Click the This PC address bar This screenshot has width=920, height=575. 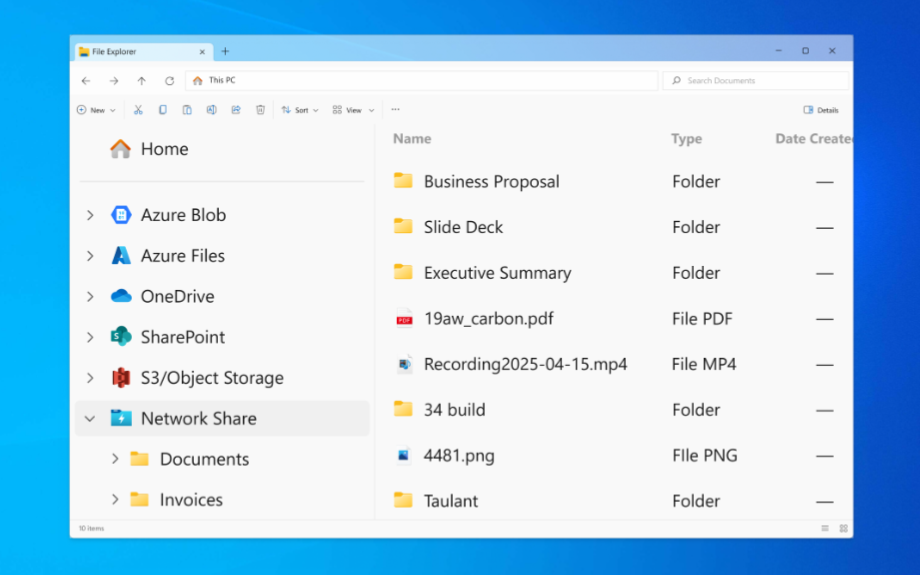coord(422,80)
